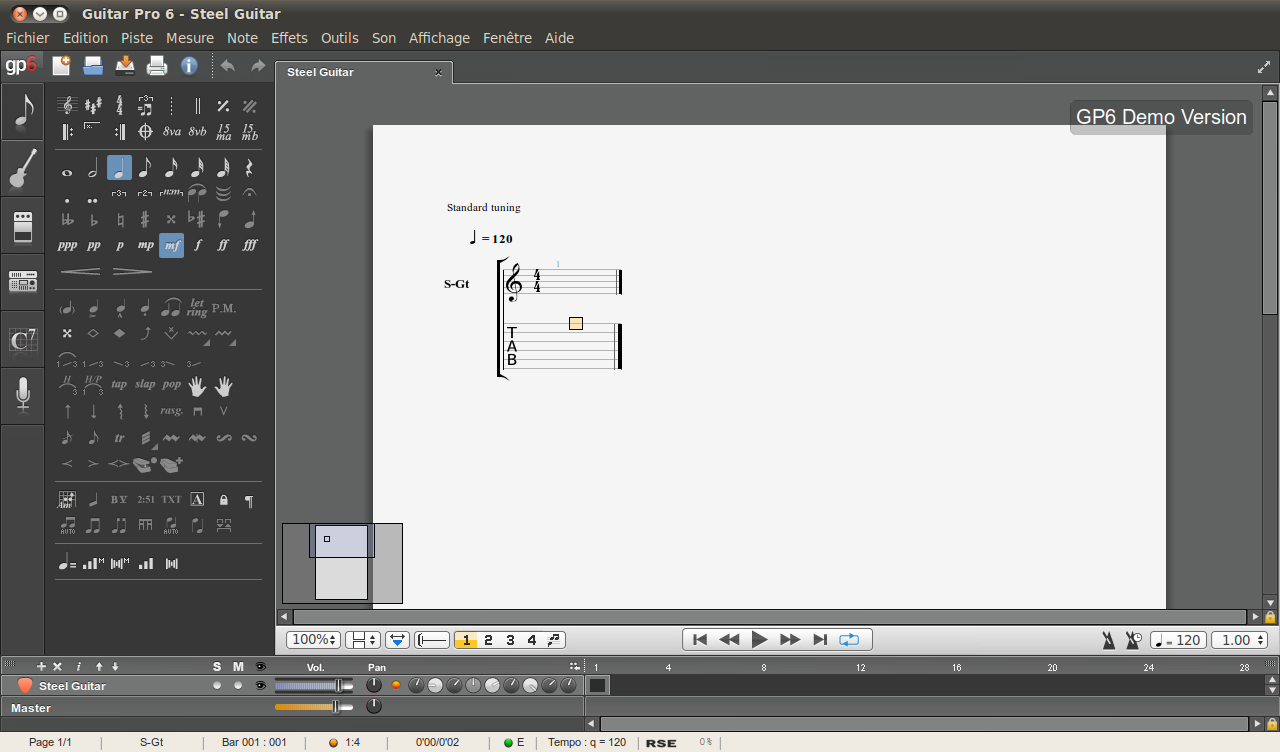Image resolution: width=1280 pixels, height=752 pixels.
Task: Select eighth note duration
Action: (x=145, y=169)
